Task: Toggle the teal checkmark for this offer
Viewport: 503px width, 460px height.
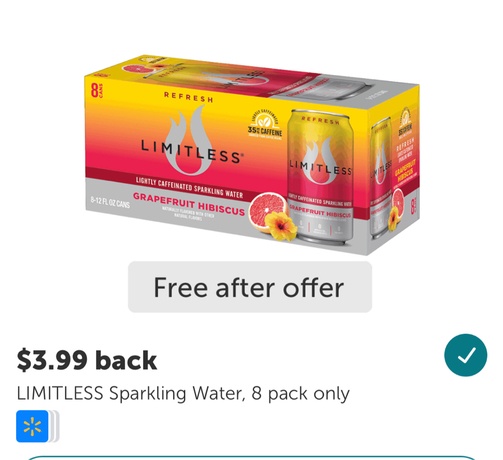Action: coord(465,355)
